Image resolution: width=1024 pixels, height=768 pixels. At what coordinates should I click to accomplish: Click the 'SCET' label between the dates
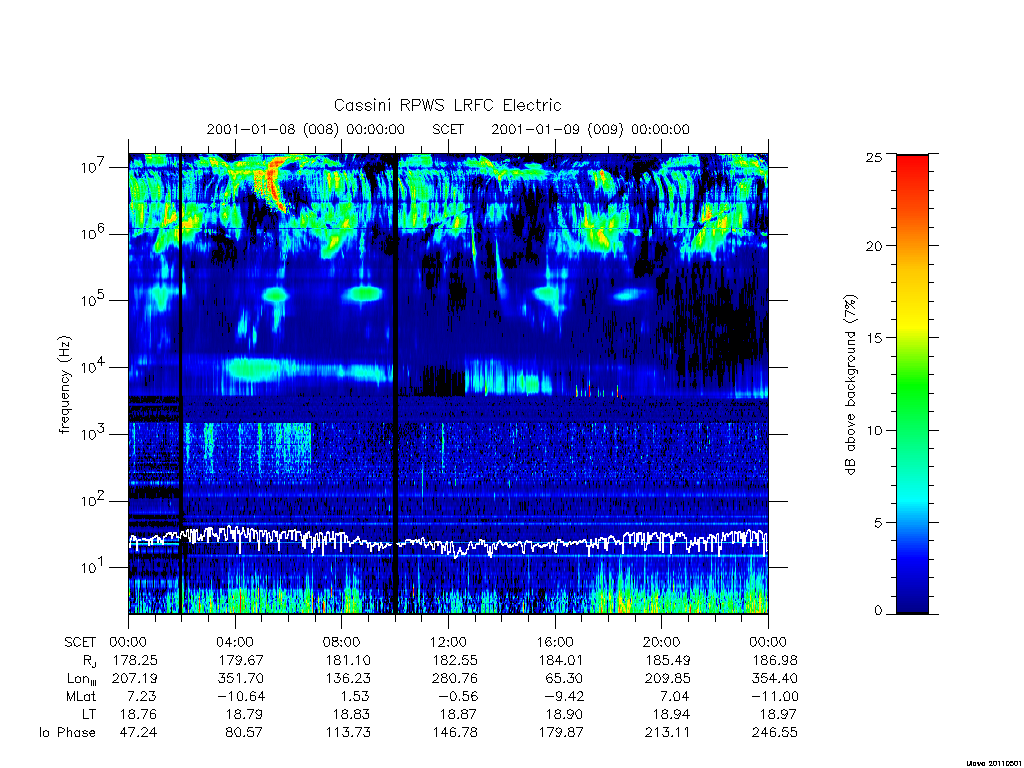click(448, 129)
